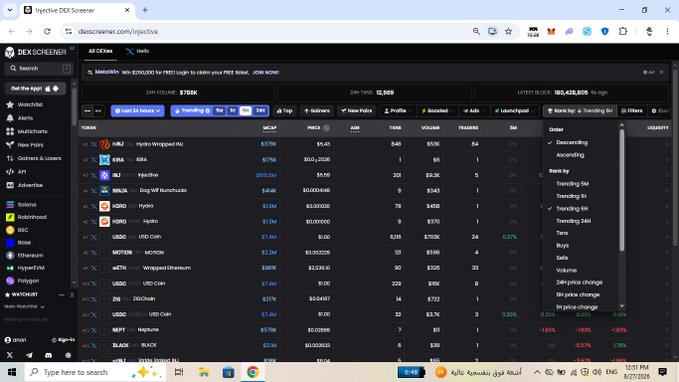Image resolution: width=679 pixels, height=382 pixels.
Task: Open the Discord link icon
Action: [48, 355]
